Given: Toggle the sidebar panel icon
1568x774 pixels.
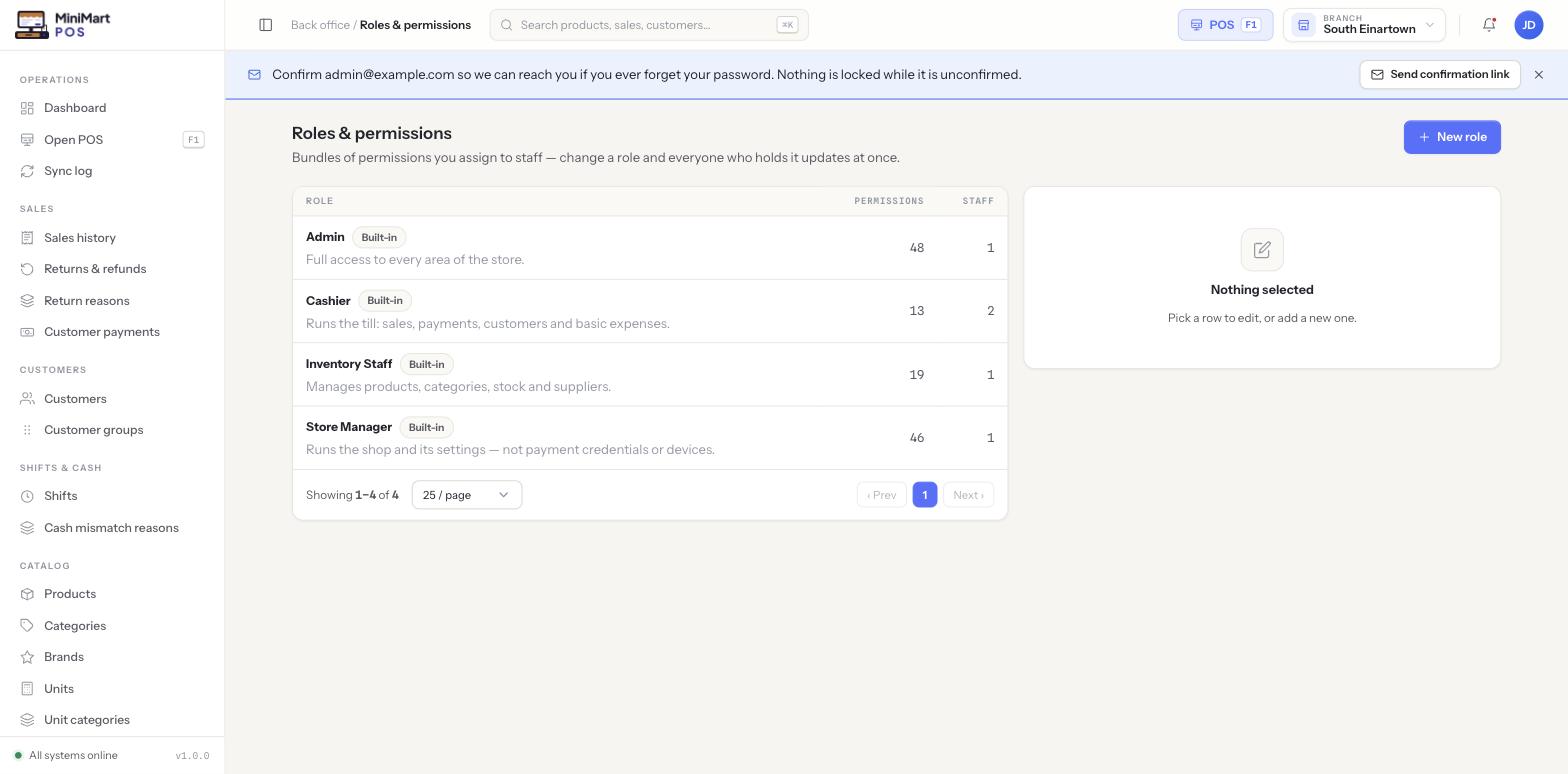Looking at the screenshot, I should coord(266,25).
